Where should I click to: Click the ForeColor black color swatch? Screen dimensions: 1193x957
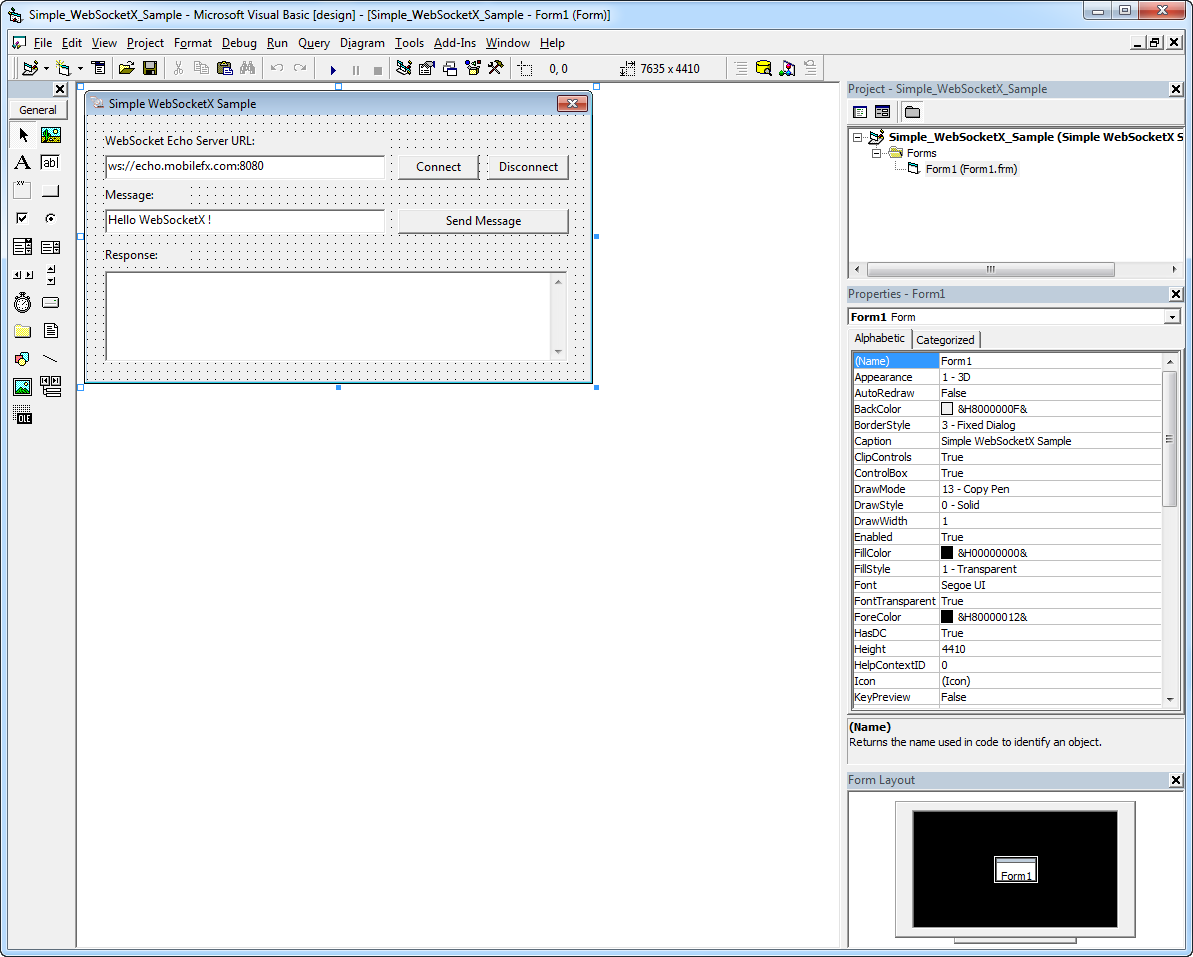(x=946, y=617)
